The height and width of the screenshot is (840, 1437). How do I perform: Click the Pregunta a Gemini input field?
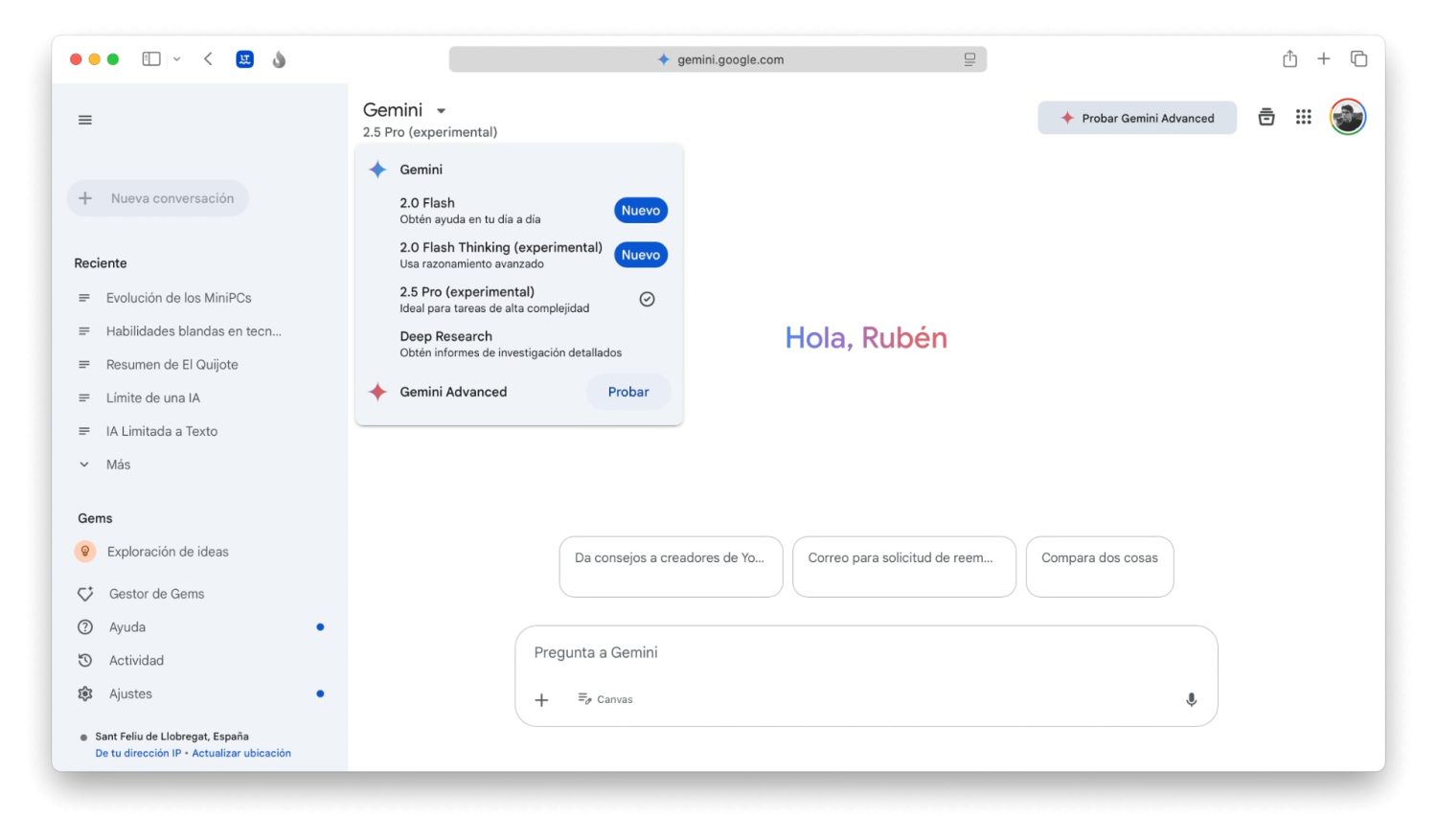coord(866,652)
